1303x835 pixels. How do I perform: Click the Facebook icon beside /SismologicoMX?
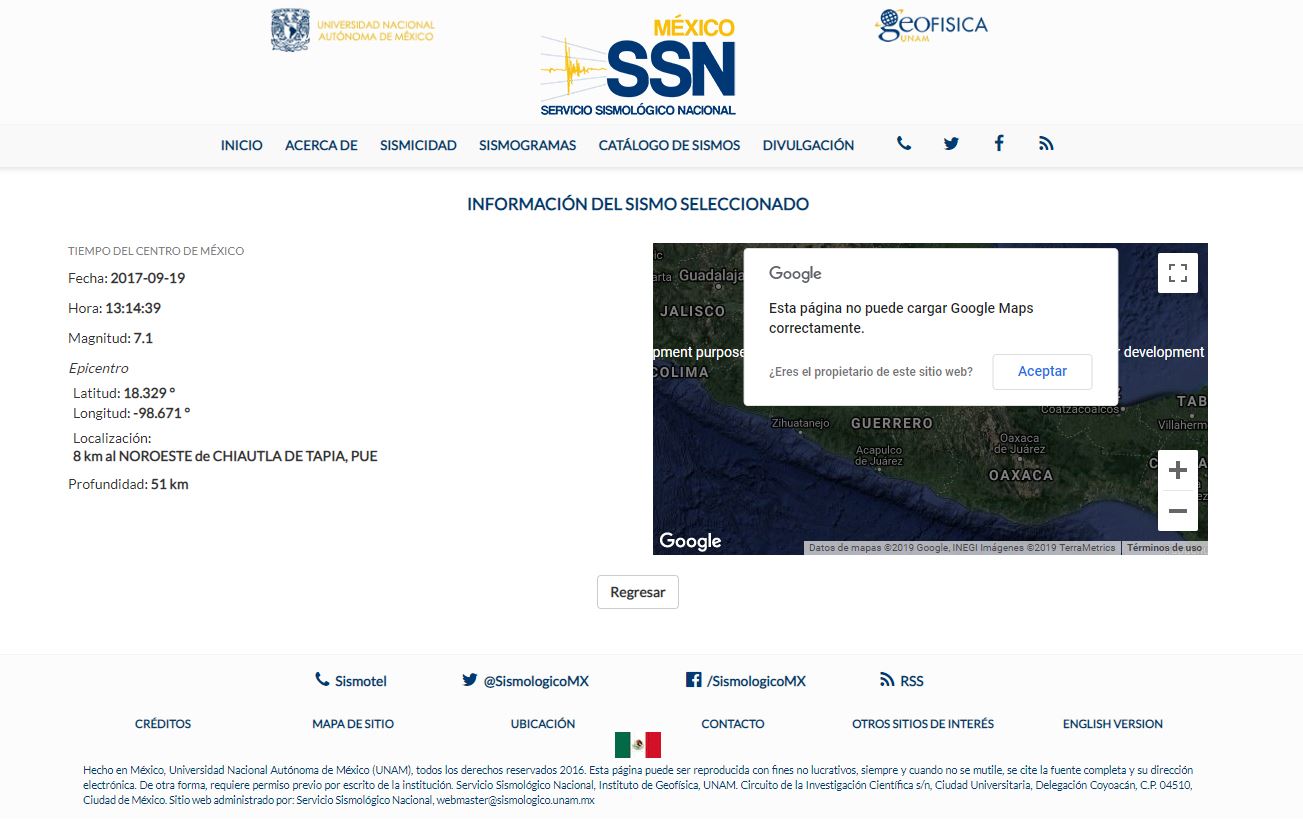pos(693,679)
